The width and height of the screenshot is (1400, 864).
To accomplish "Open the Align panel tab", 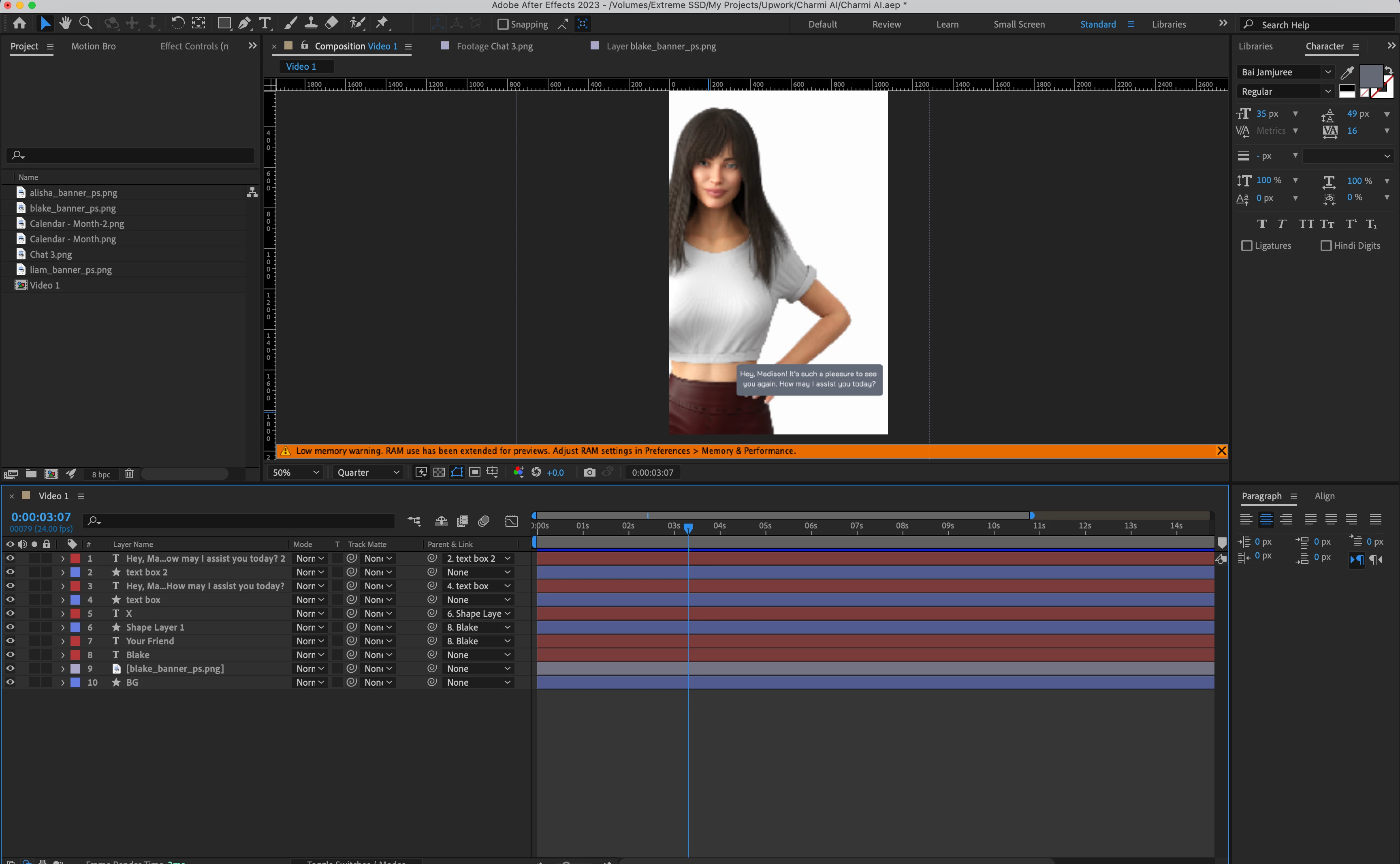I will (x=1324, y=496).
